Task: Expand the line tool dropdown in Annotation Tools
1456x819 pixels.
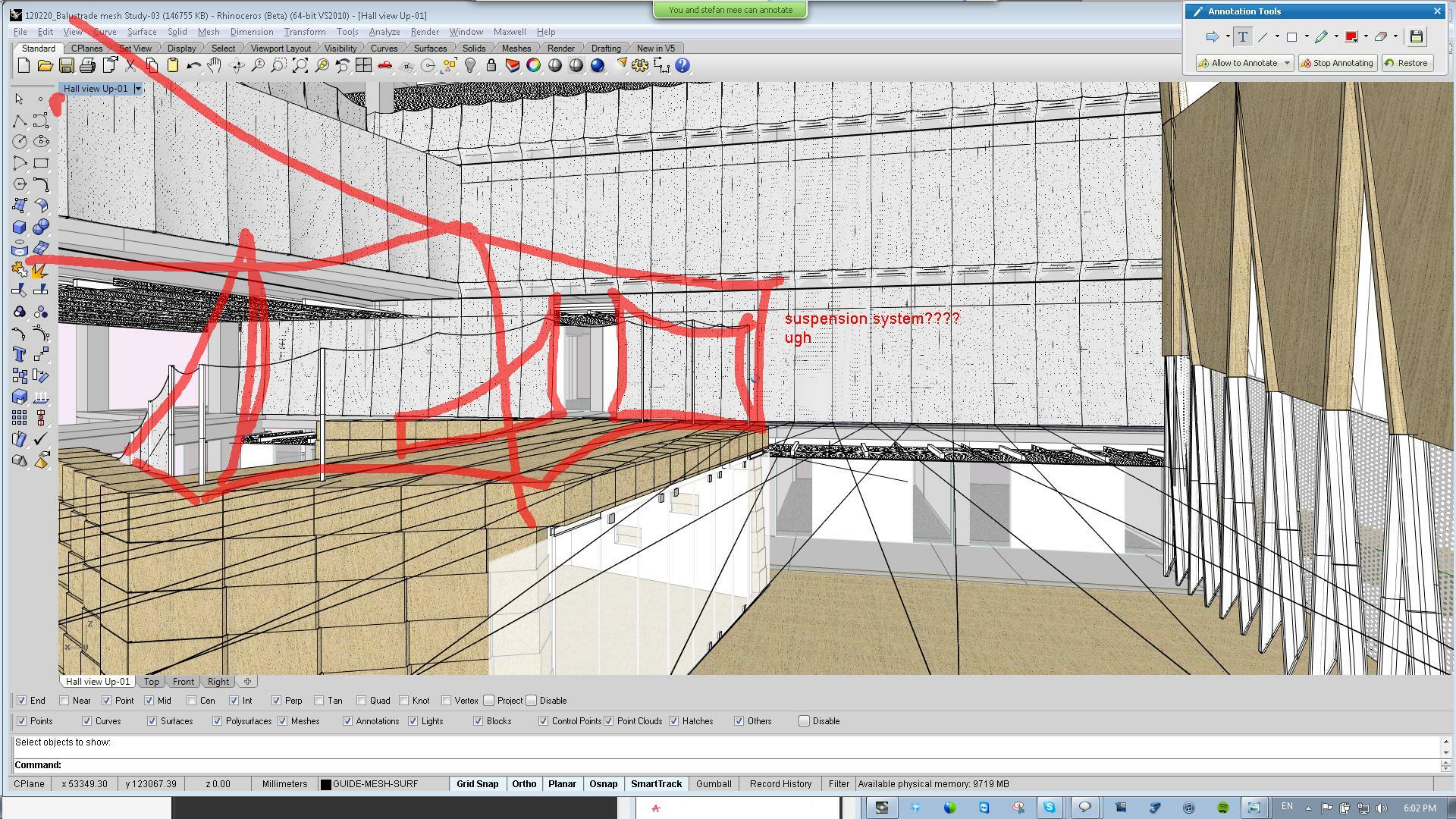Action: coord(1277,36)
